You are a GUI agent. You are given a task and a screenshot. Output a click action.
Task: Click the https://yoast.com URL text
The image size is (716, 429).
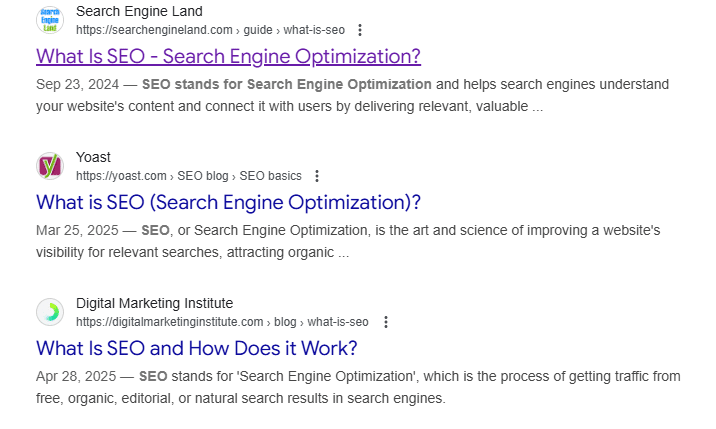[121, 176]
